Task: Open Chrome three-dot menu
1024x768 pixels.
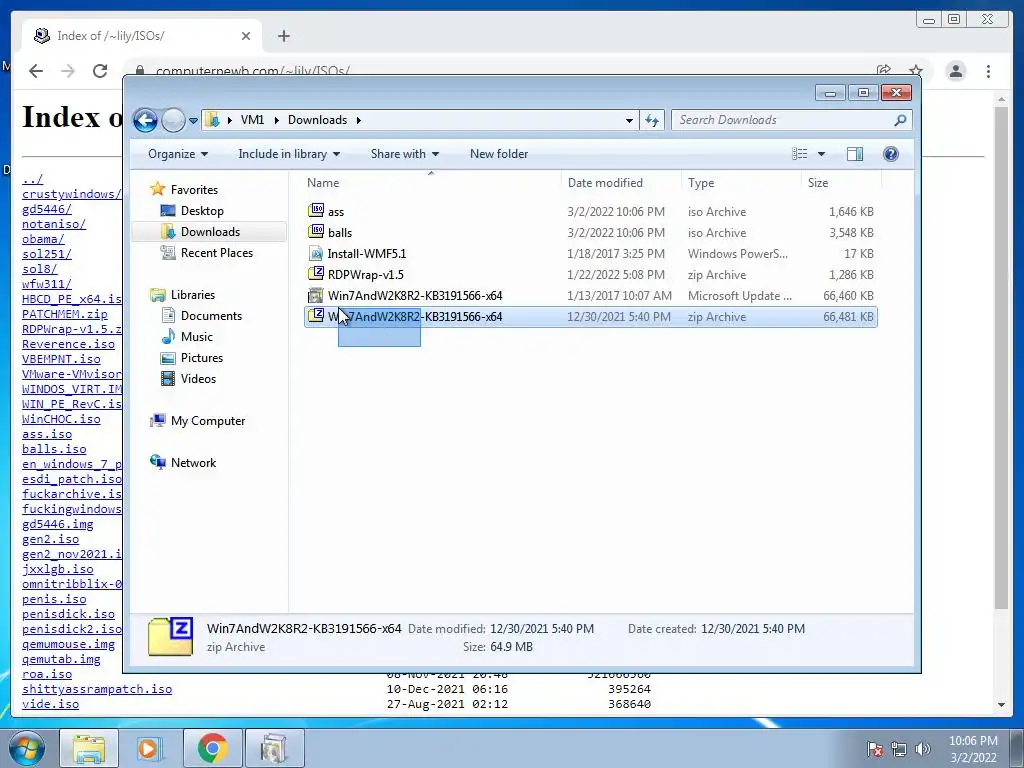Action: (988, 71)
